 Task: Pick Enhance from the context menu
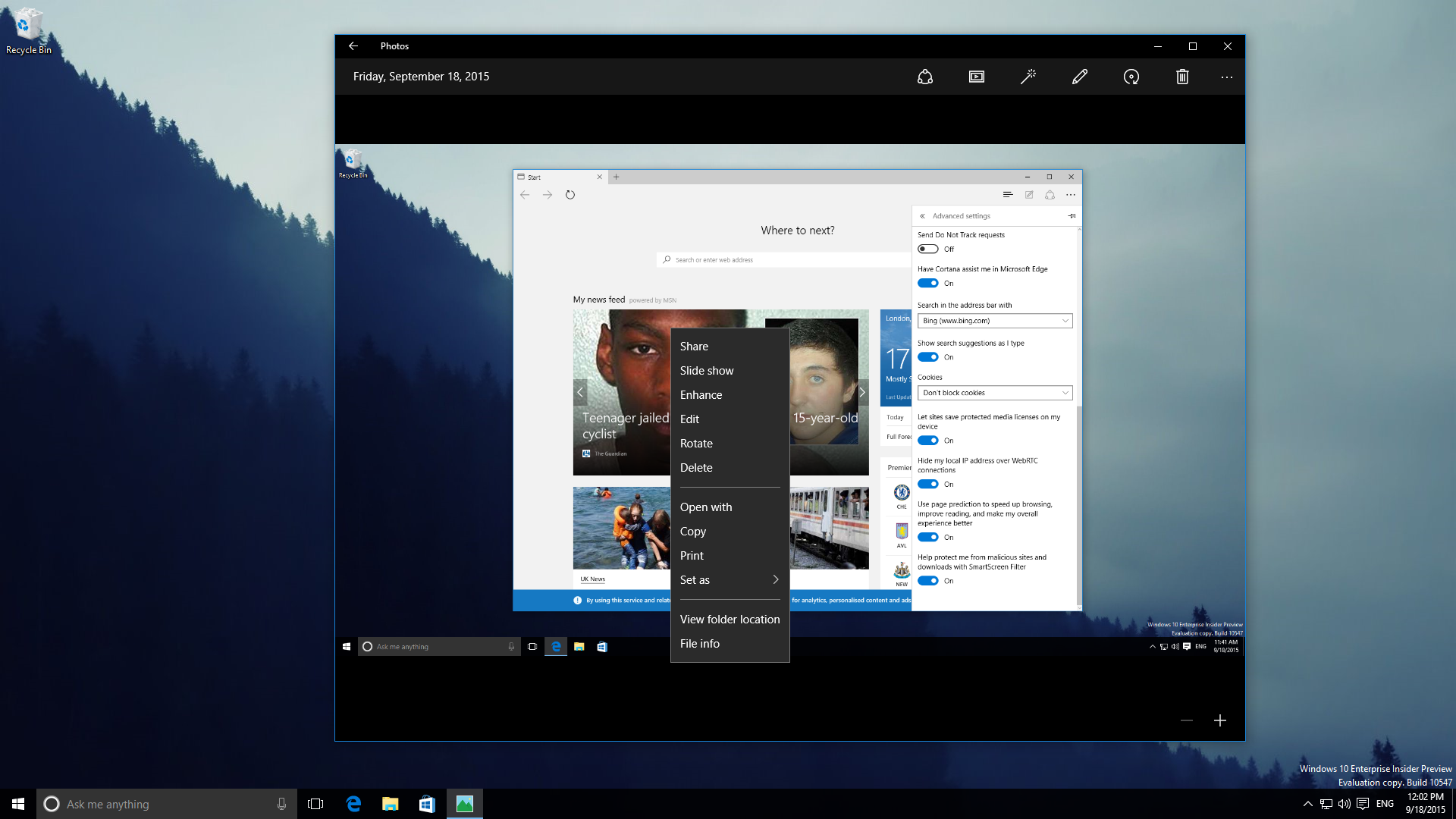pyautogui.click(x=730, y=395)
